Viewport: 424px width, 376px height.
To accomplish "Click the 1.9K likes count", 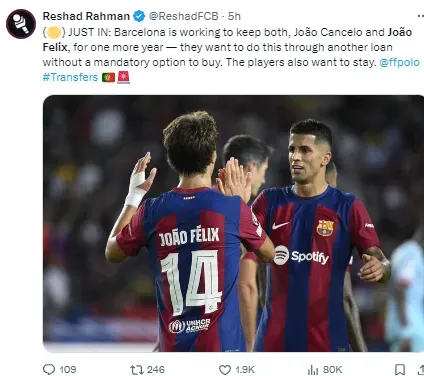I will [x=245, y=370].
